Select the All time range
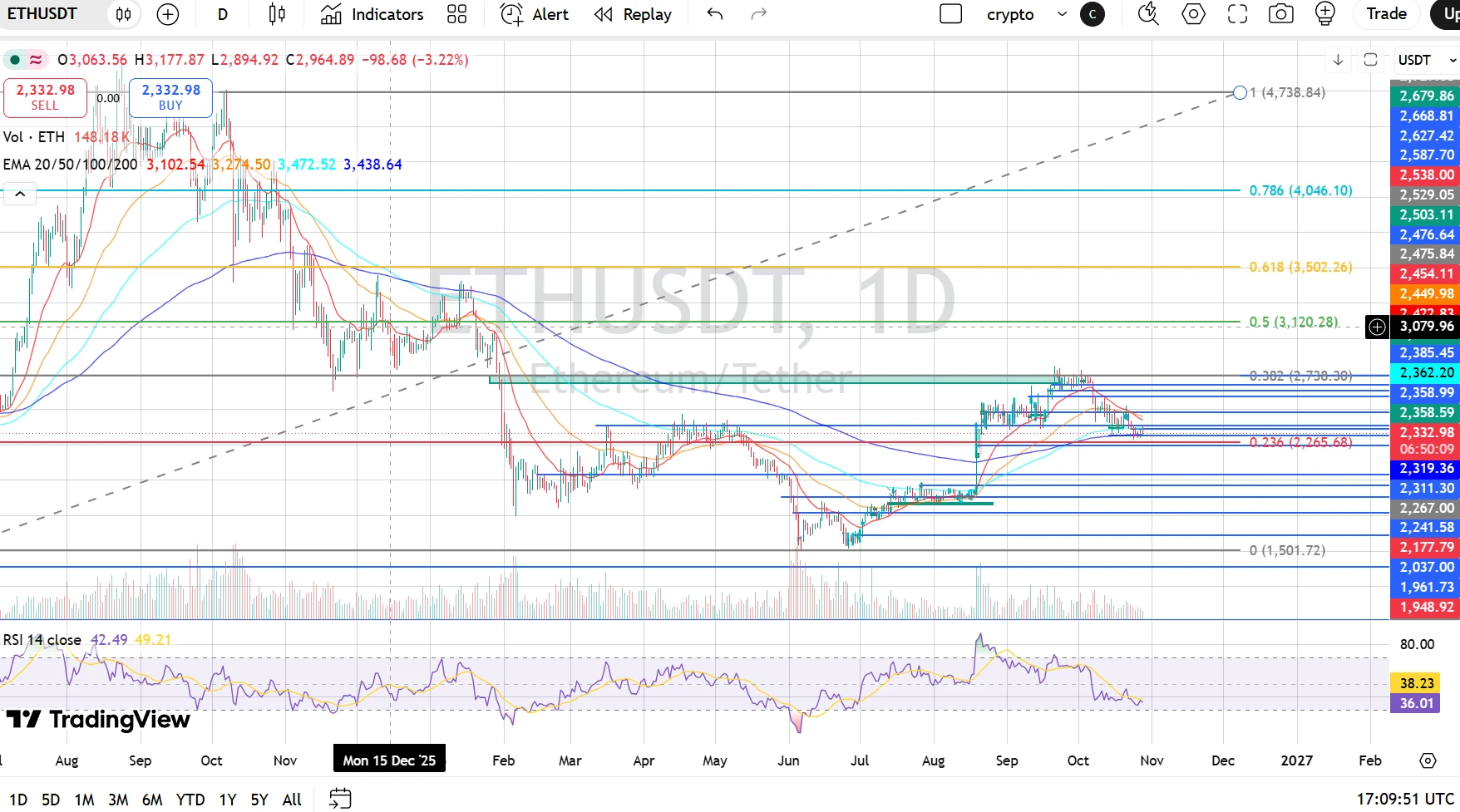Image resolution: width=1460 pixels, height=812 pixels. (292, 800)
